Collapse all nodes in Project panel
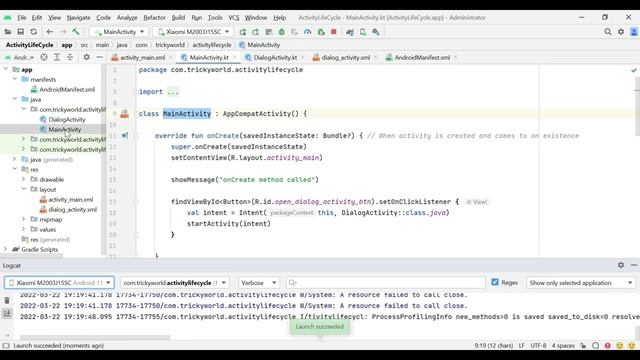This screenshot has width=640, height=360. click(x=70, y=58)
